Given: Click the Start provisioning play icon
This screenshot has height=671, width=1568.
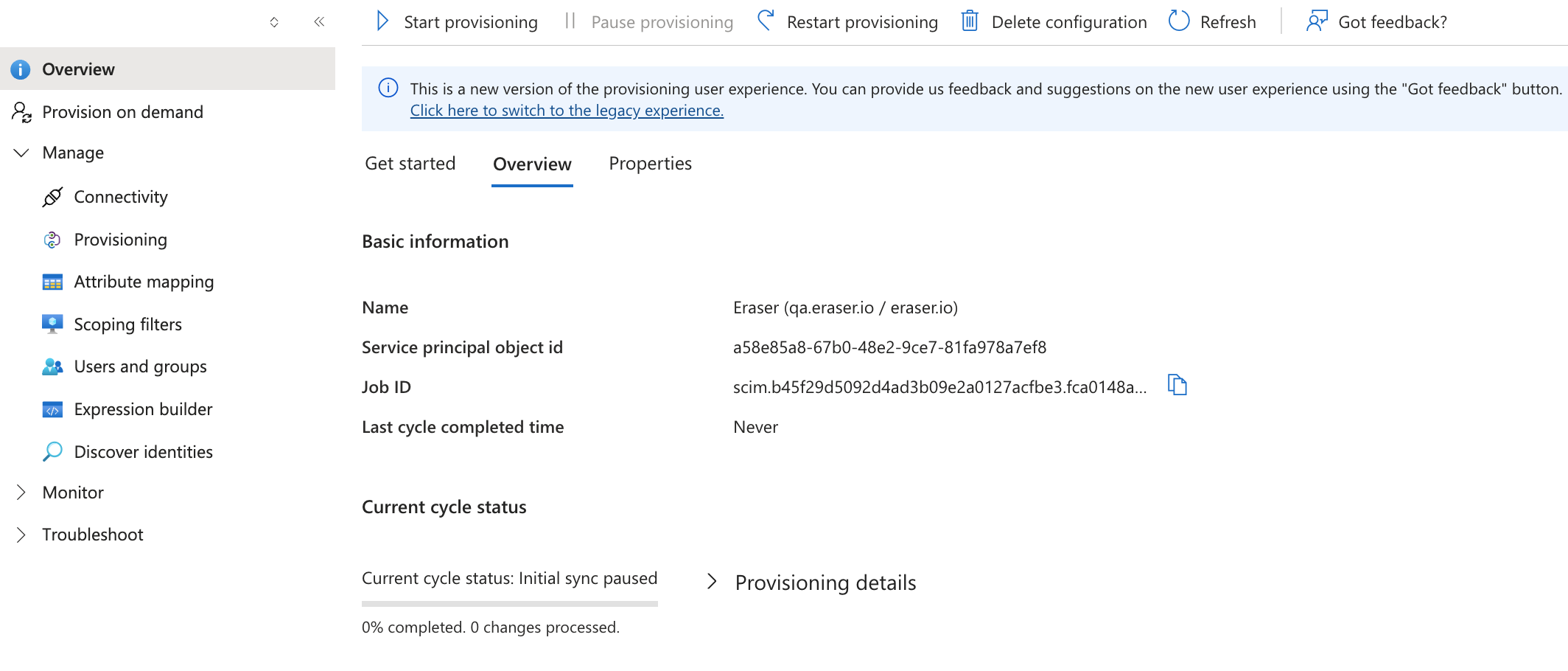Looking at the screenshot, I should click(382, 21).
